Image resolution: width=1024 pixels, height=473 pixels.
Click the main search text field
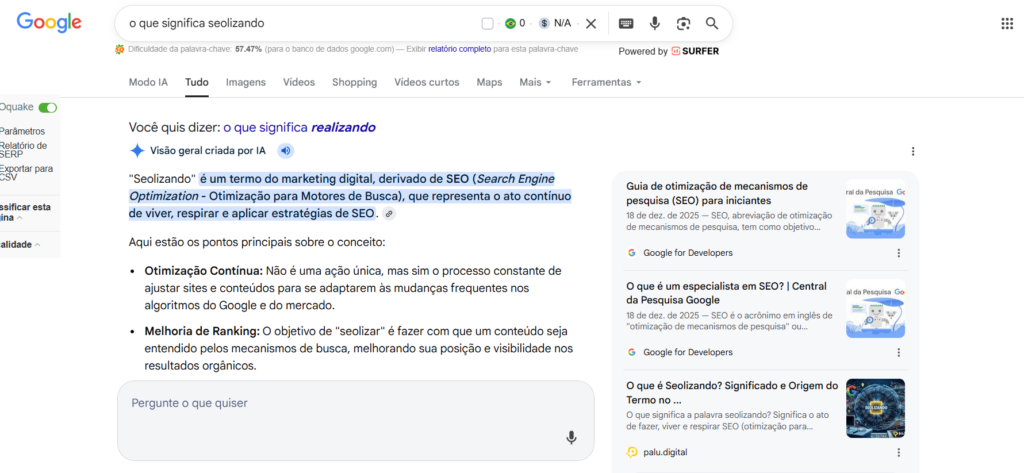pos(300,24)
